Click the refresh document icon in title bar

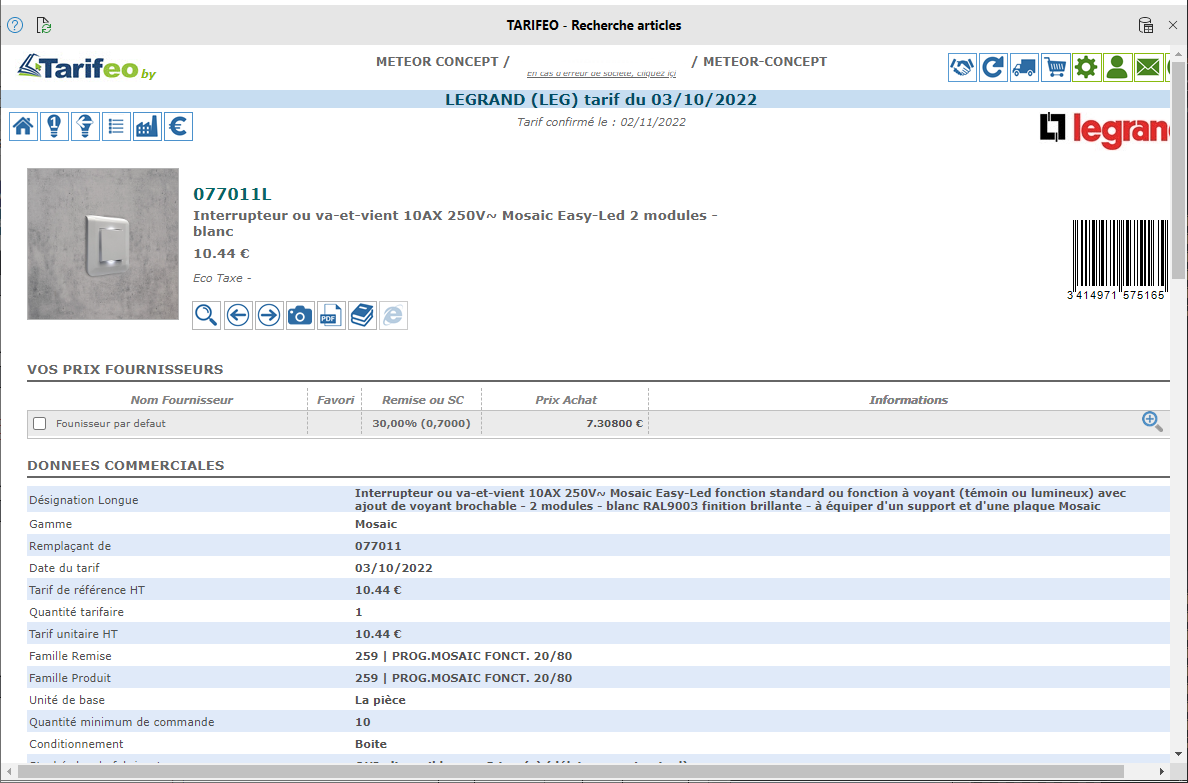pyautogui.click(x=44, y=25)
